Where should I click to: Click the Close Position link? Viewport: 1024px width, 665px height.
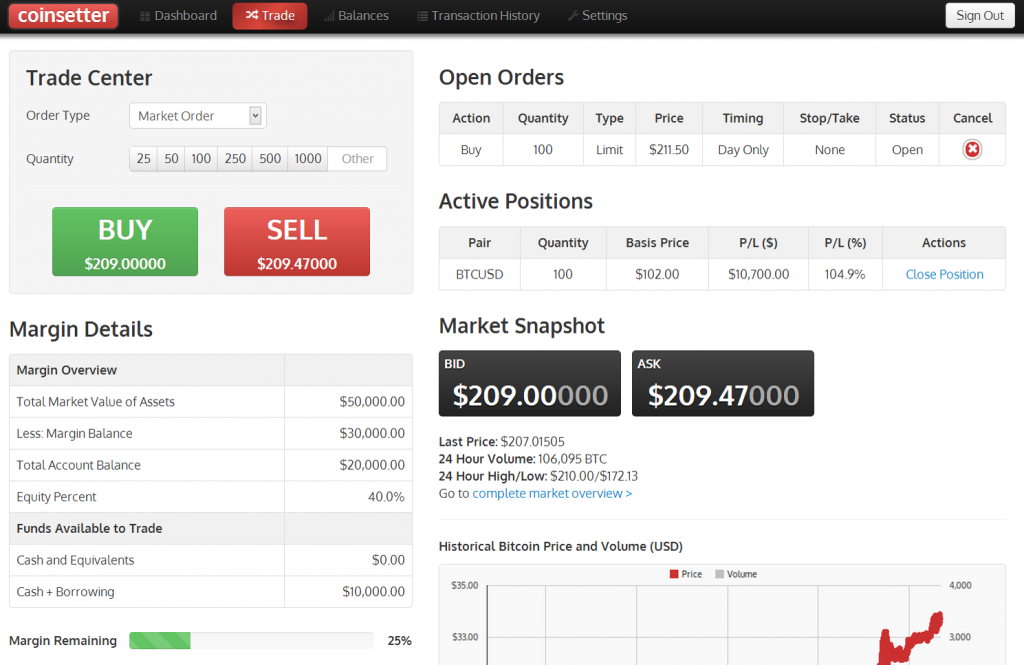coord(944,274)
